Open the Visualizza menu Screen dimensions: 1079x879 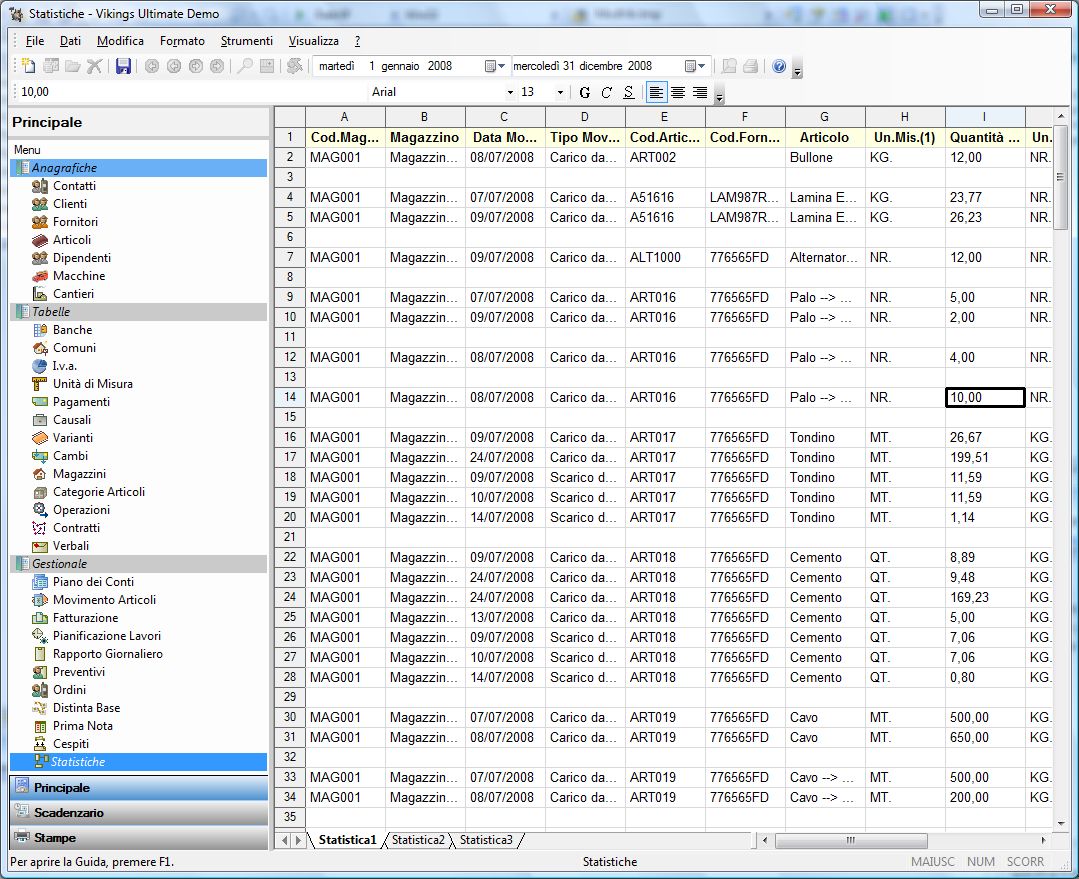[314, 41]
